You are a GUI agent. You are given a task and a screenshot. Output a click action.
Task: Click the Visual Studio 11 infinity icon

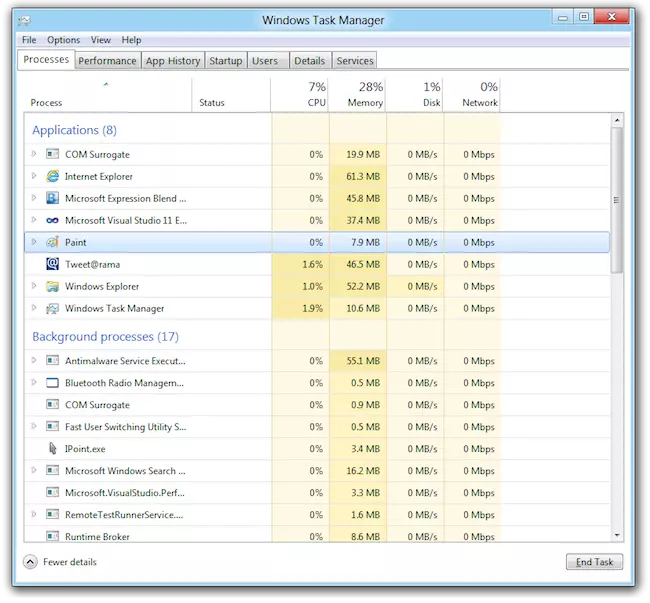[52, 220]
